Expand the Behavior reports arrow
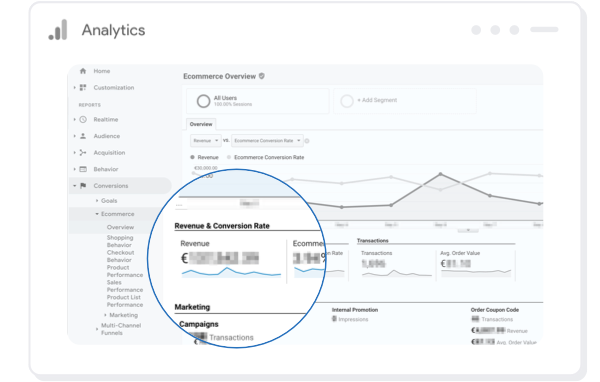Image resolution: width=600 pixels, height=382 pixels. (x=74, y=169)
